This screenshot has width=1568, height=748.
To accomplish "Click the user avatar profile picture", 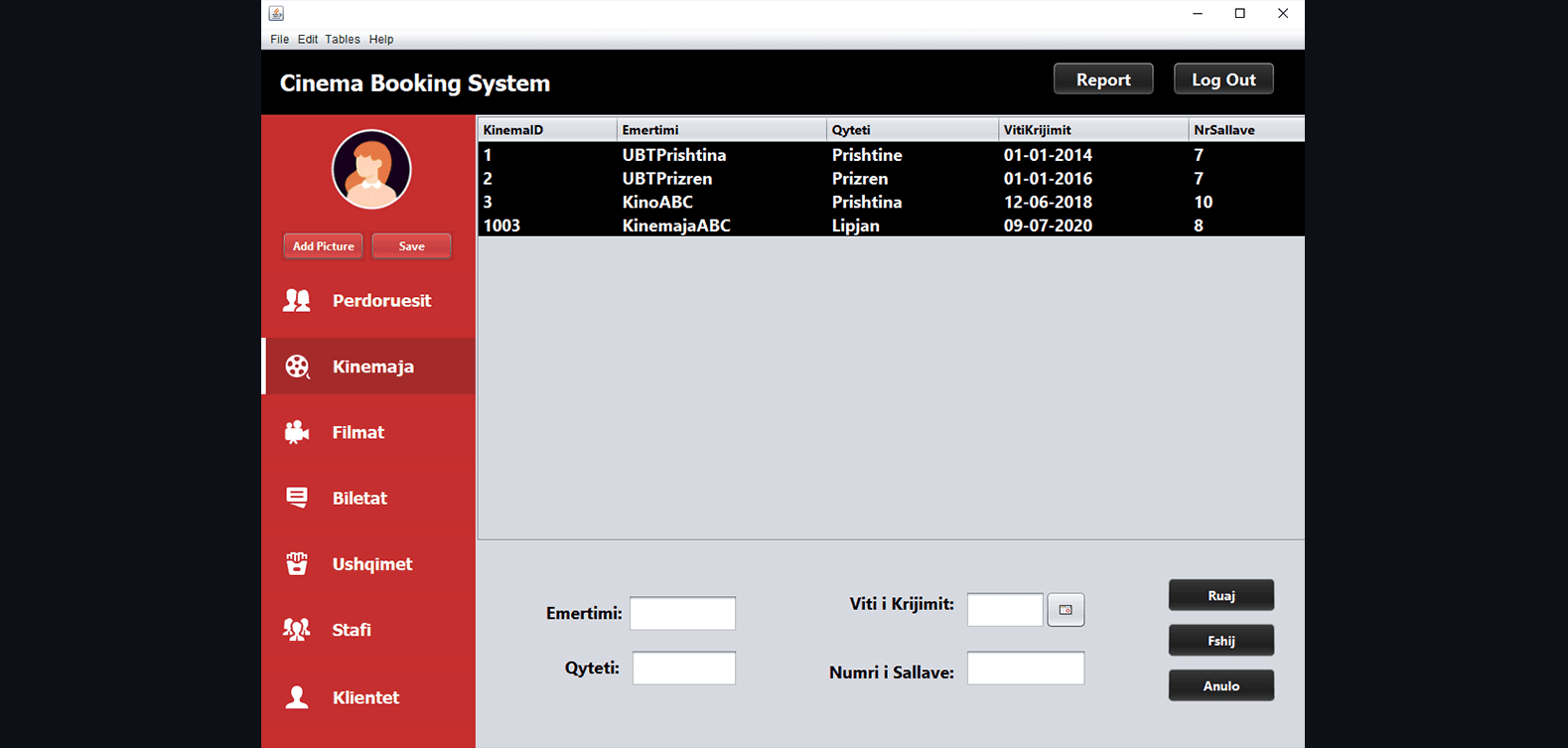I will tap(371, 170).
